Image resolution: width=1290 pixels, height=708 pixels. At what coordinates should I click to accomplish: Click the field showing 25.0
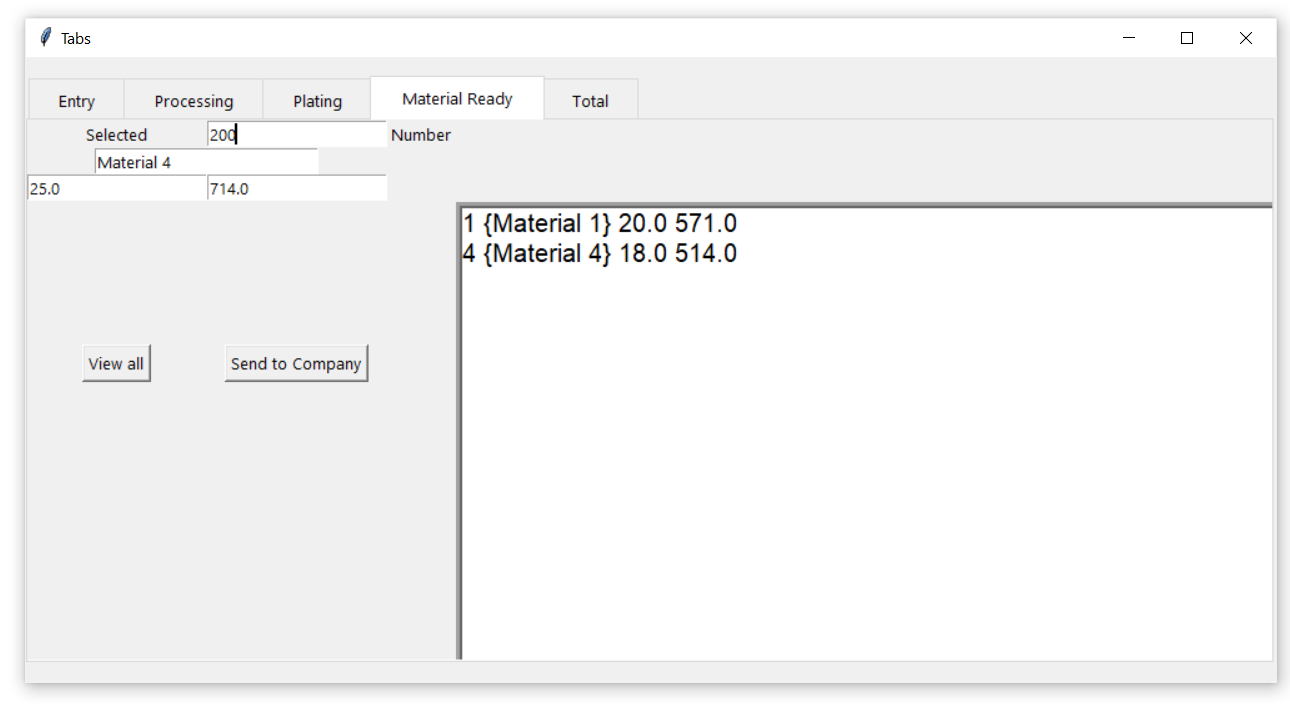pos(115,188)
